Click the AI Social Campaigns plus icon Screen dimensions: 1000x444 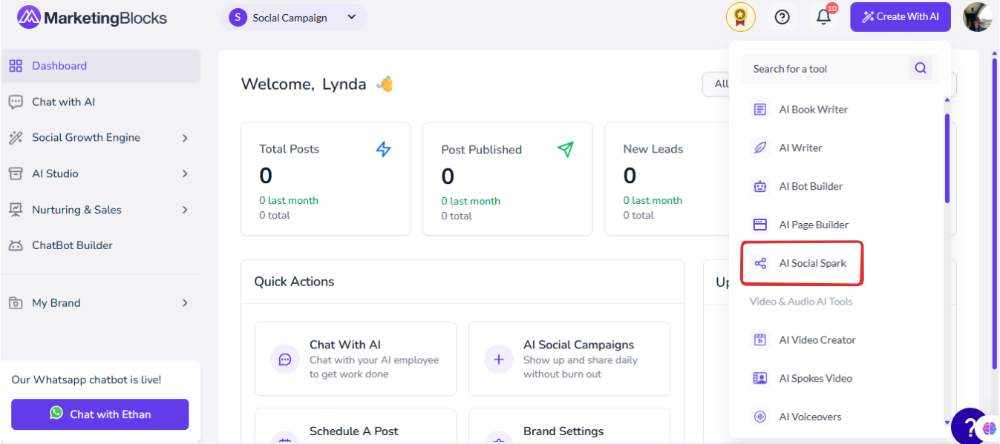(x=499, y=359)
